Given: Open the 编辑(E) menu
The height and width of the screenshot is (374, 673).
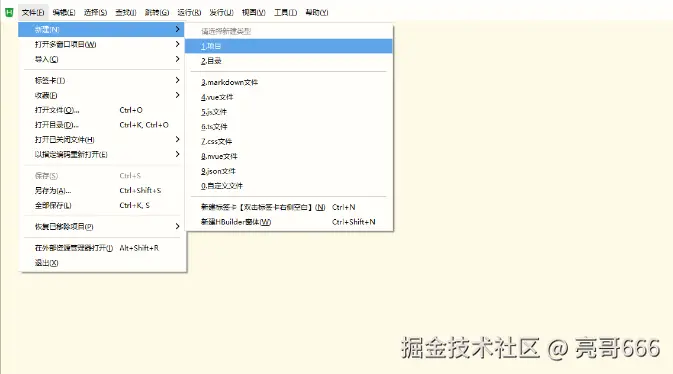Looking at the screenshot, I should 64,12.
